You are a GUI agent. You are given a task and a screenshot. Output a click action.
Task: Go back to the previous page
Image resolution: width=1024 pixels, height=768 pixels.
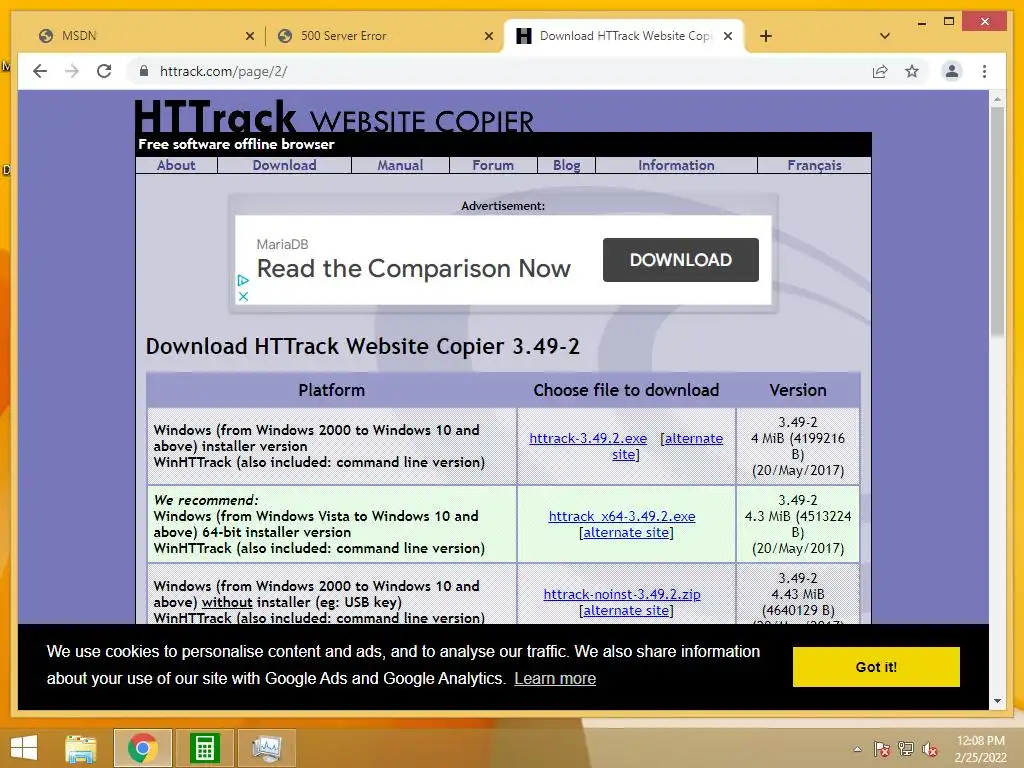[40, 71]
